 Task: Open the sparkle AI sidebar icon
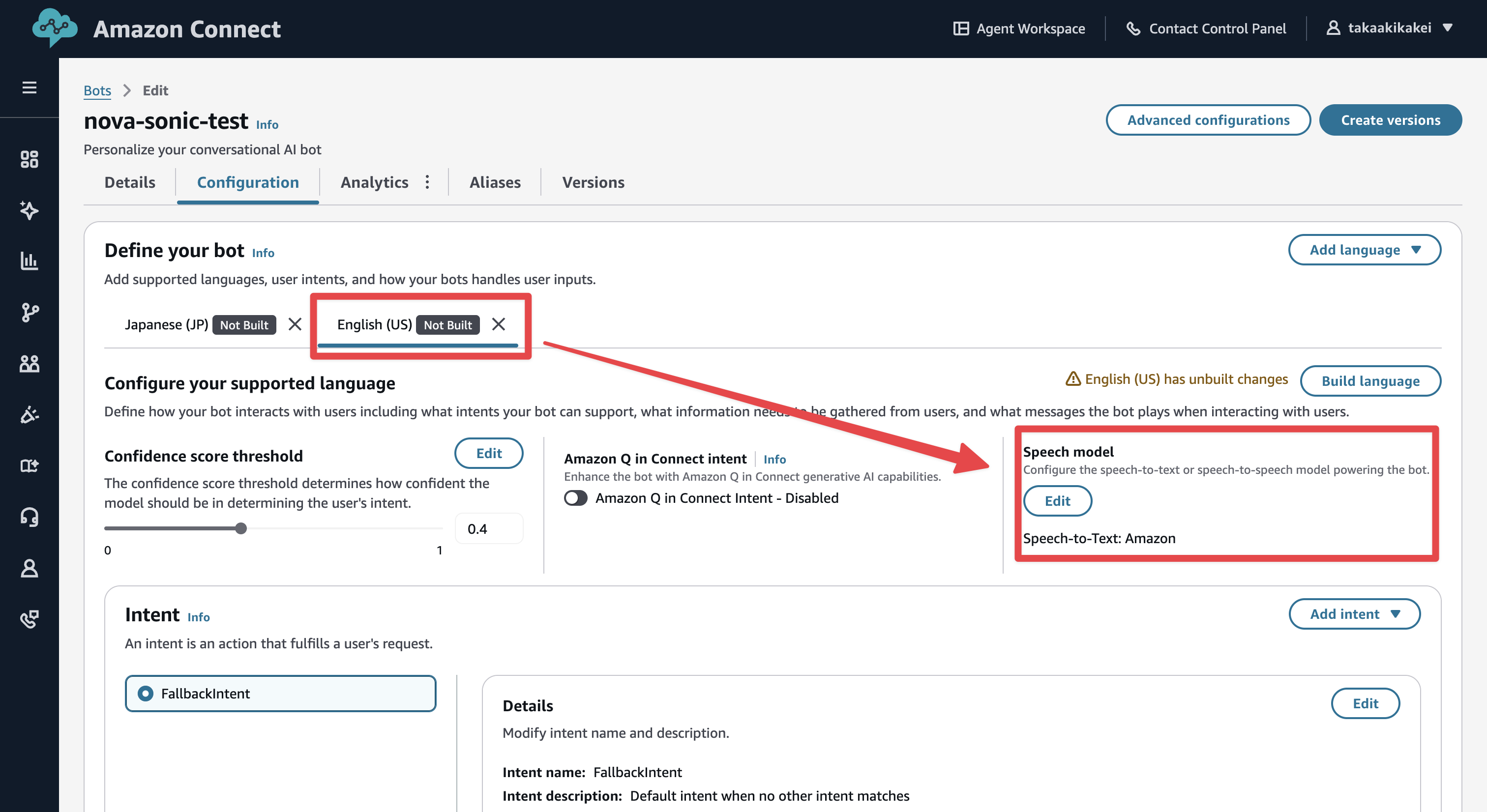[30, 210]
